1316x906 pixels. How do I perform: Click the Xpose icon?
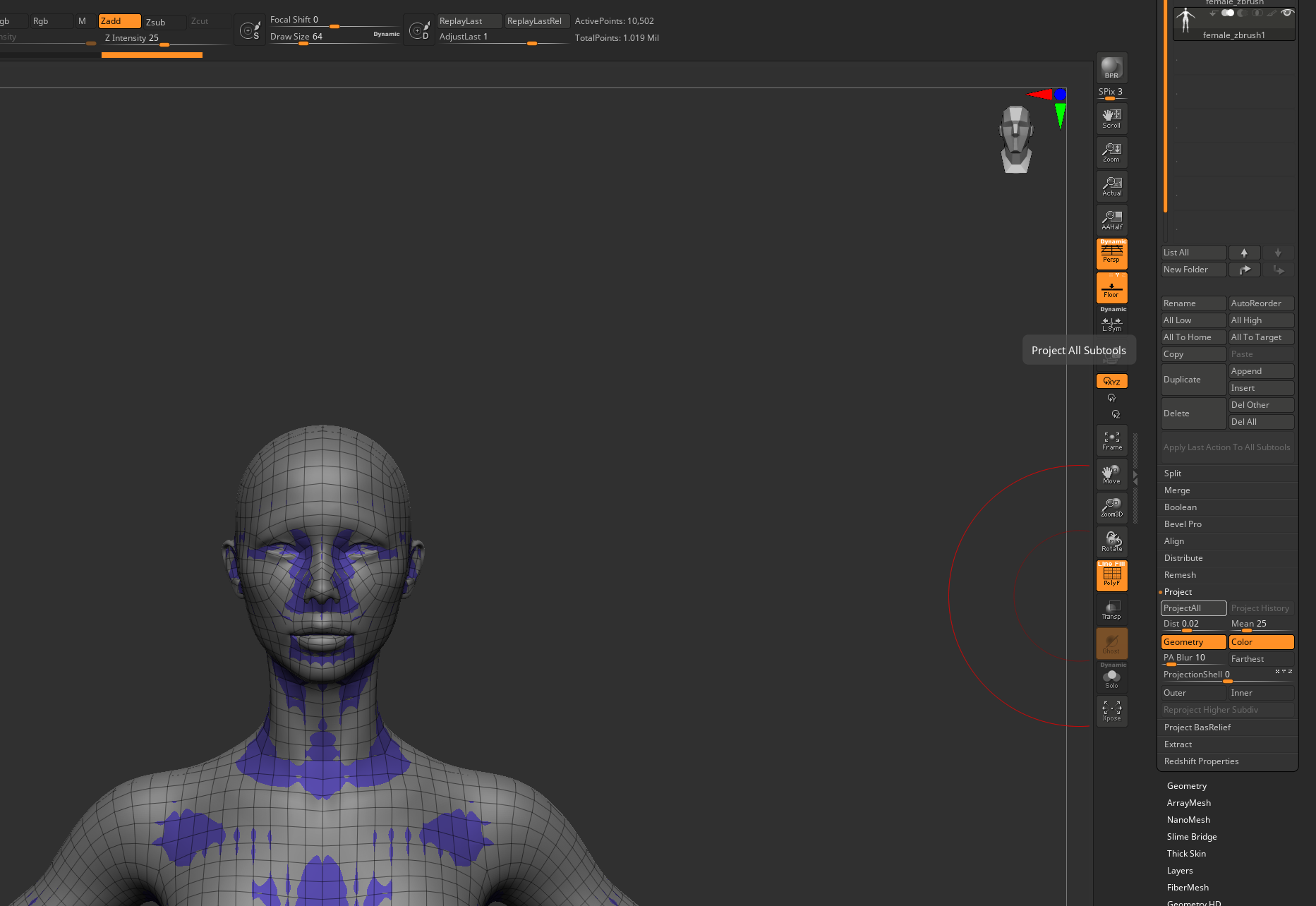pyautogui.click(x=1111, y=711)
